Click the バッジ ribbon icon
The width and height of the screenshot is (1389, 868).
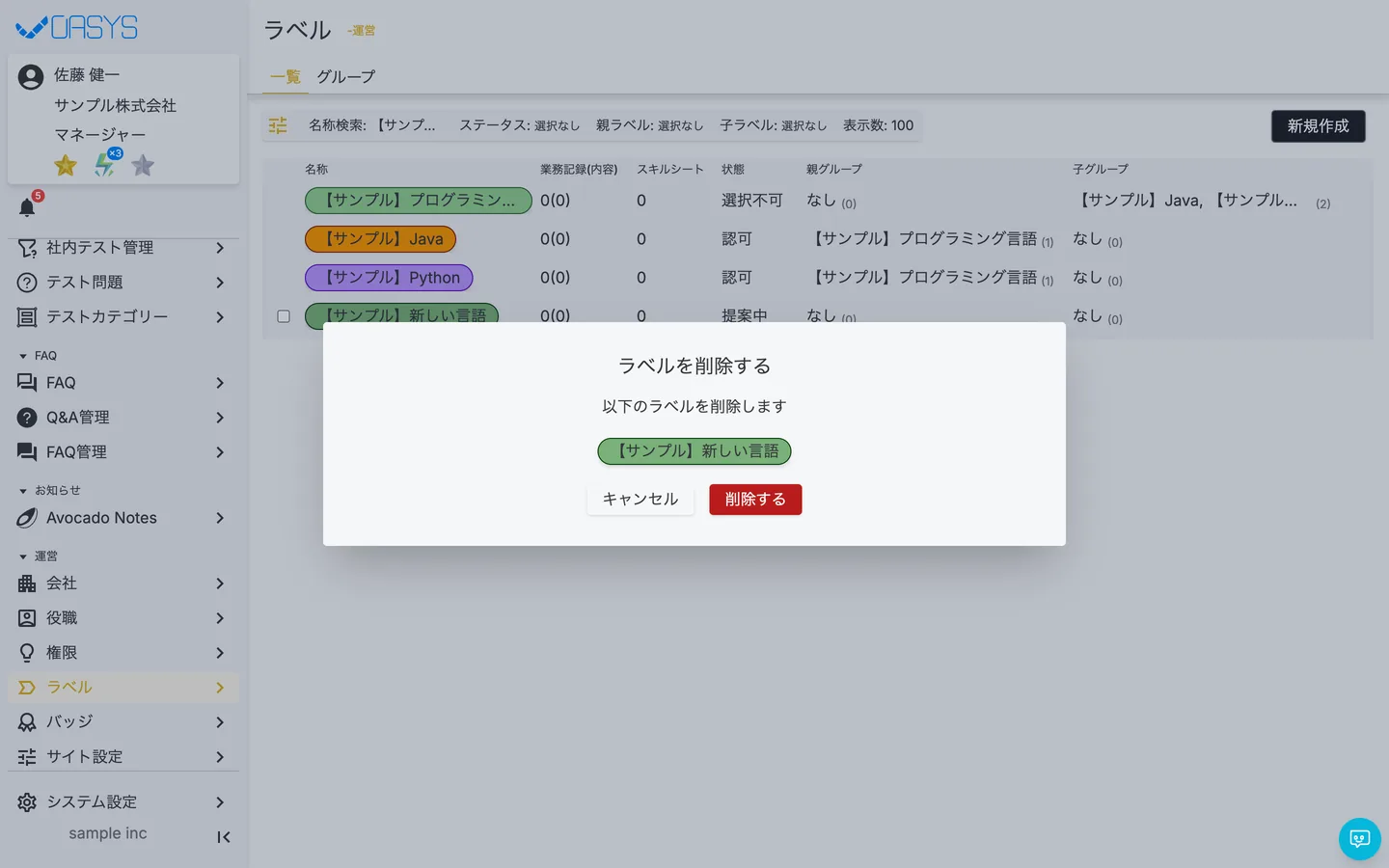(x=27, y=722)
